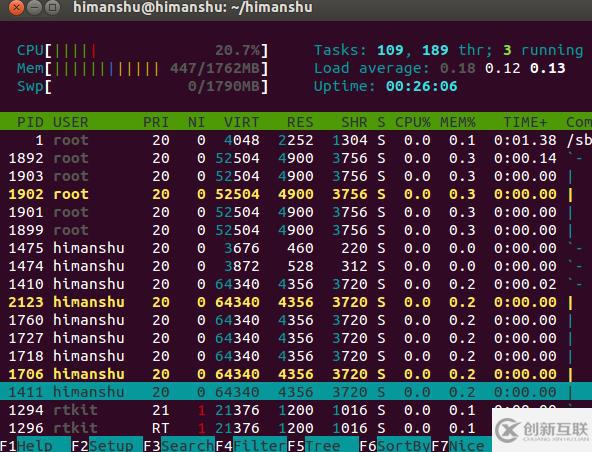Click the CPU usage meter bar
Image resolution: width=592 pixels, height=452 pixels.
click(x=142, y=50)
